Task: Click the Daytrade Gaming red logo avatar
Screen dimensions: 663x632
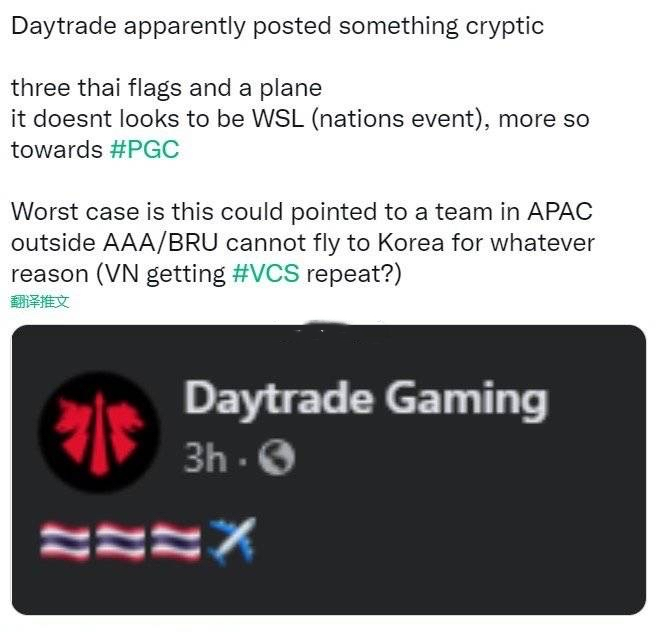Action: [99, 432]
